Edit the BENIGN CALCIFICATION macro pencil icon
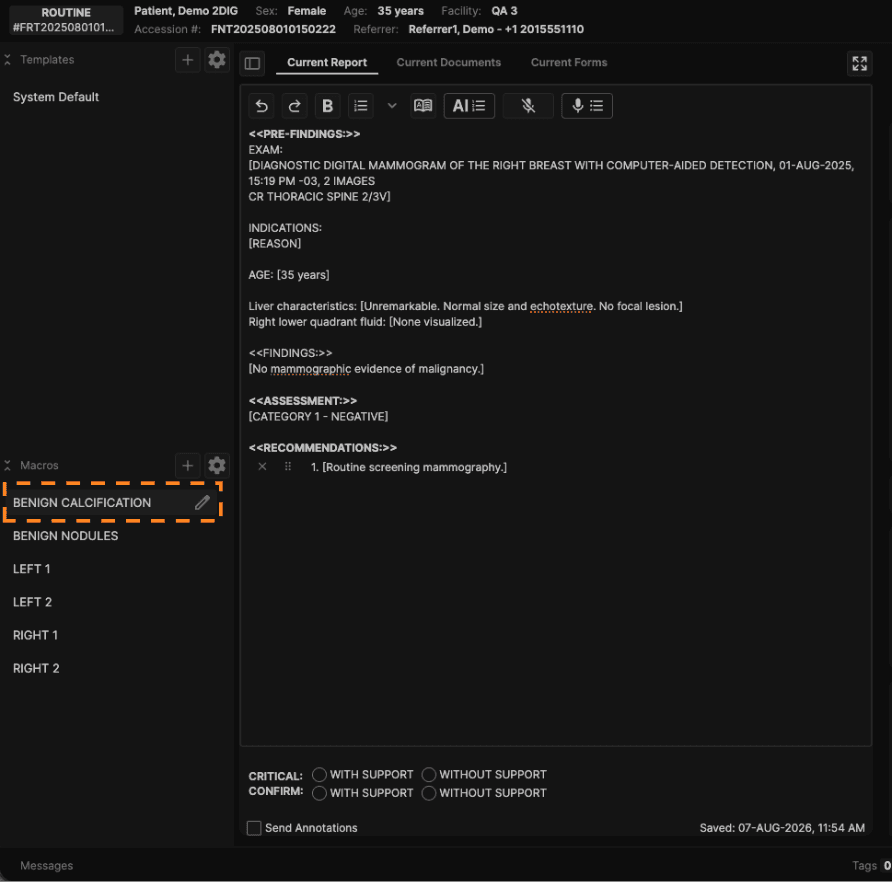892x882 pixels. [x=203, y=502]
